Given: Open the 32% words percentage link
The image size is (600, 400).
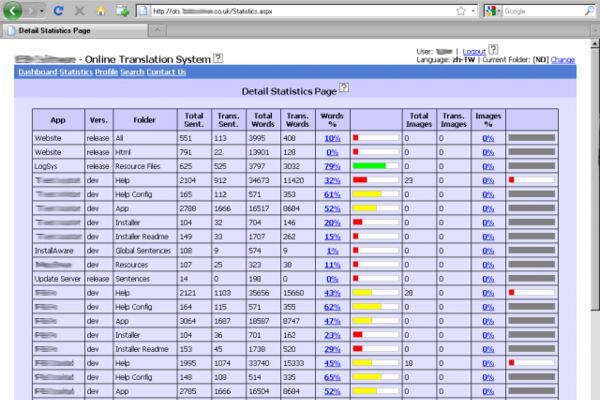Looking at the screenshot, I should [x=332, y=181].
